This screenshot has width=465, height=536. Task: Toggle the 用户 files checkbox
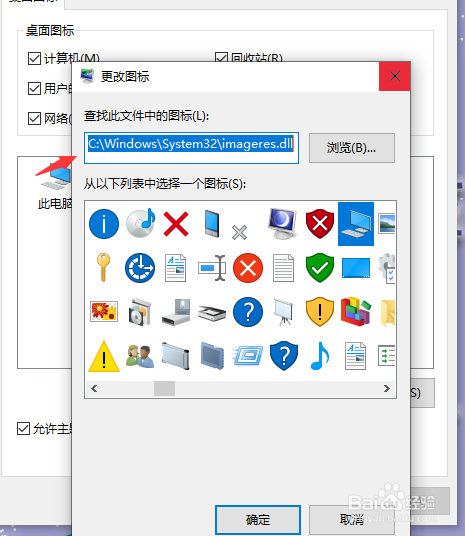point(35,89)
